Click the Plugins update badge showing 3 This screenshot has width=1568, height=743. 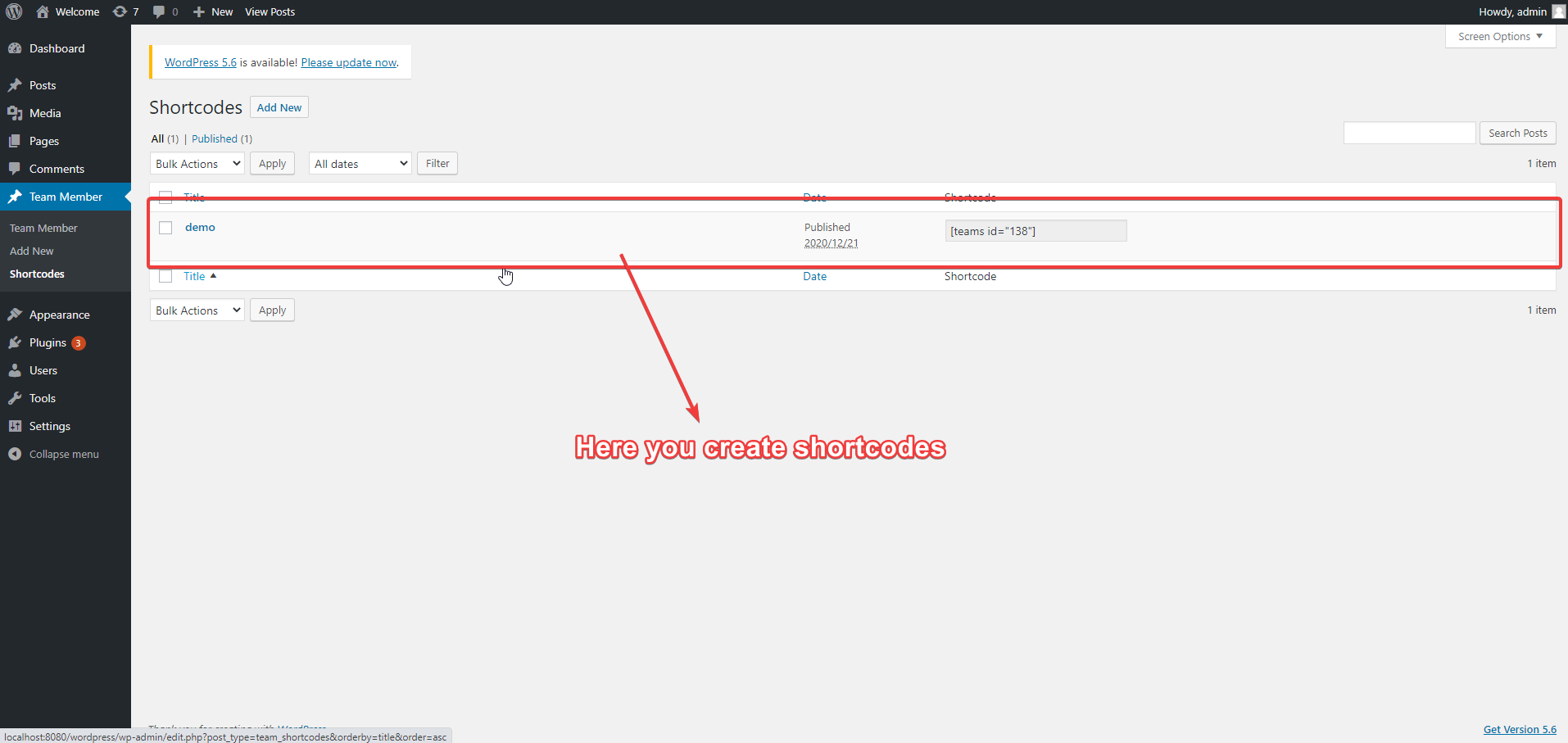click(79, 343)
